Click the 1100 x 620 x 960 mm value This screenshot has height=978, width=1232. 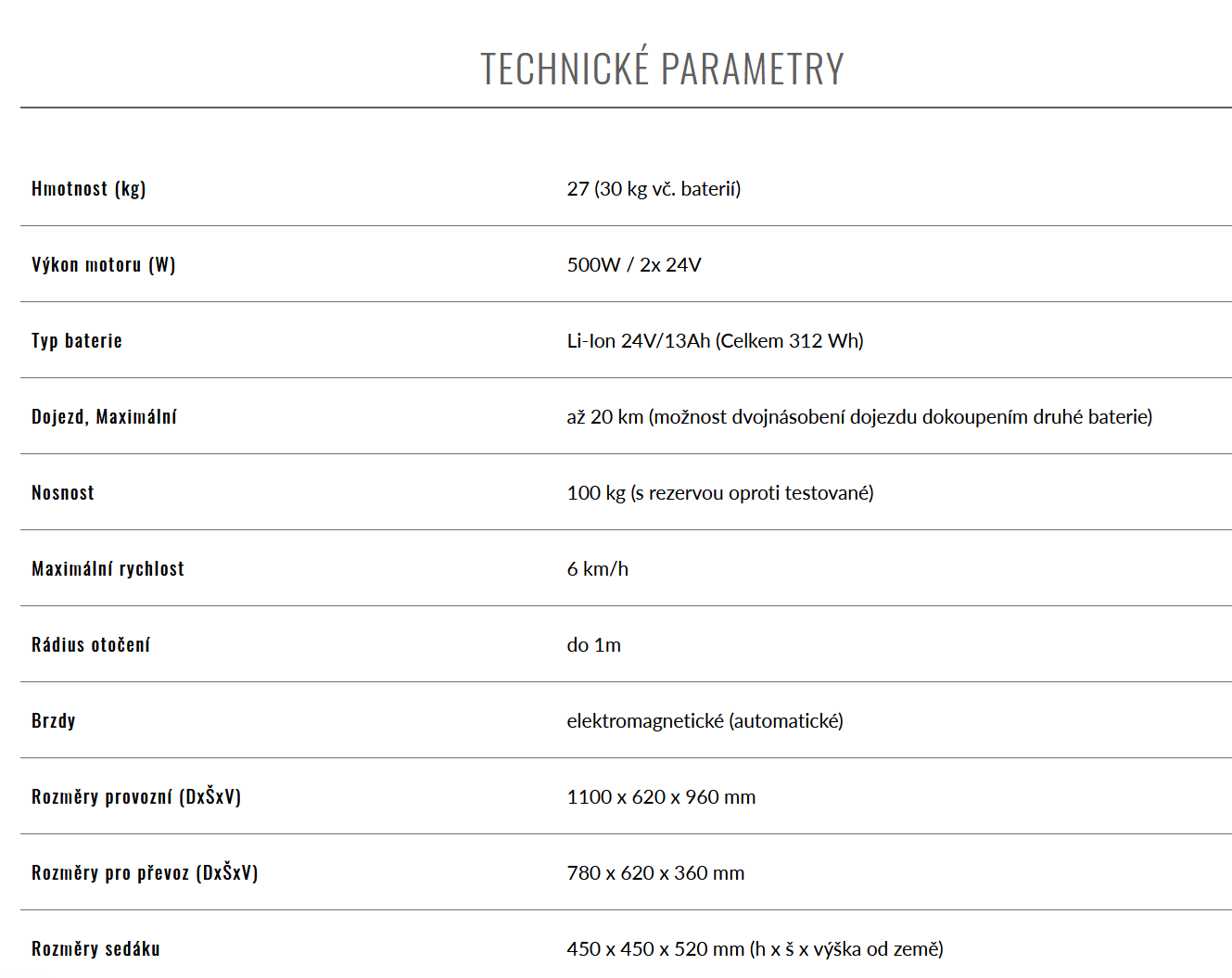pyautogui.click(x=661, y=796)
